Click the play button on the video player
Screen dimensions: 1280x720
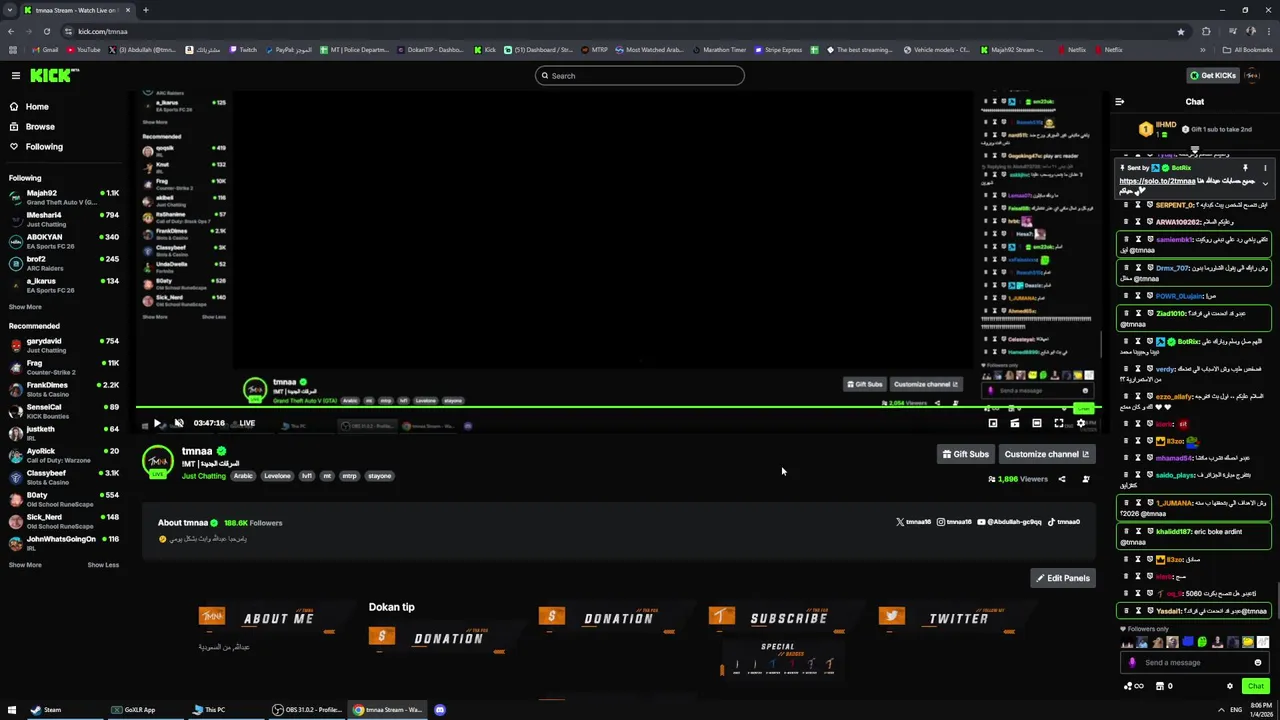coord(157,424)
